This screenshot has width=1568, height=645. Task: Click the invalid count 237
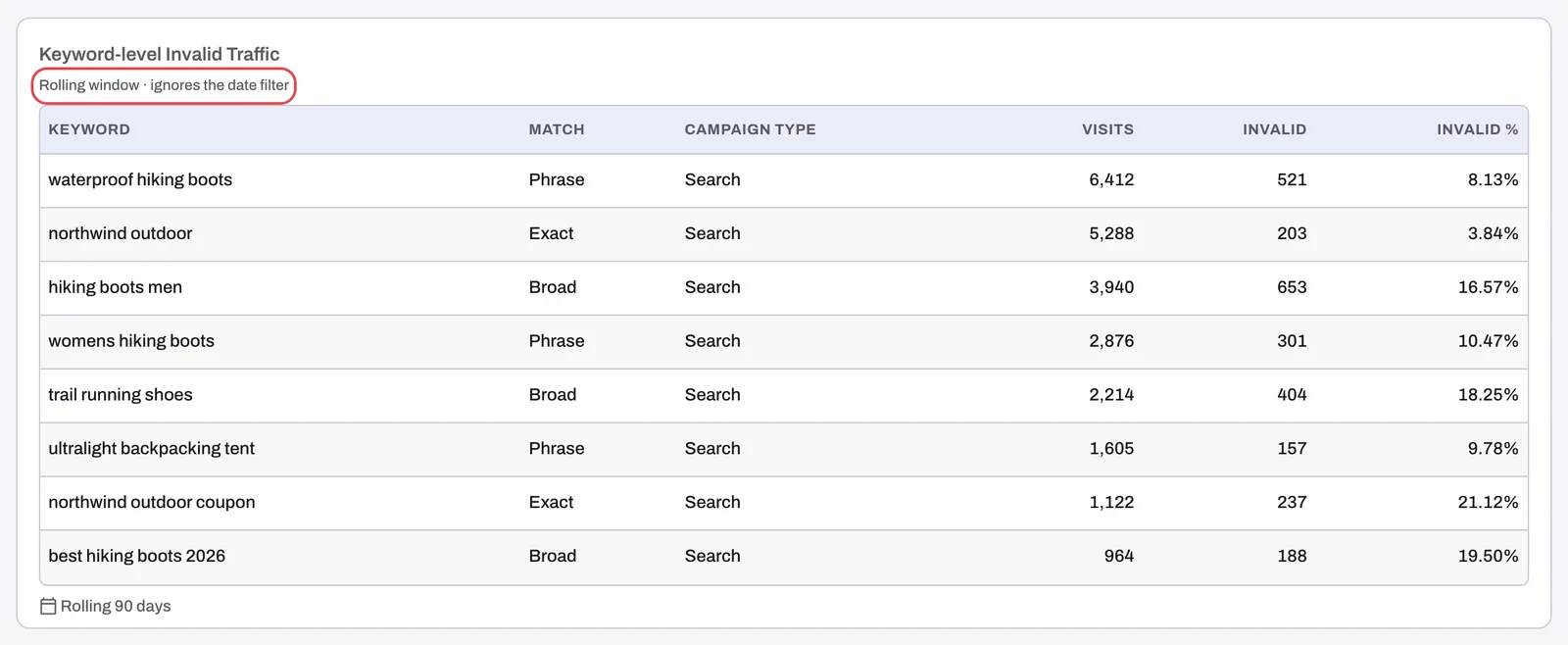click(1292, 502)
